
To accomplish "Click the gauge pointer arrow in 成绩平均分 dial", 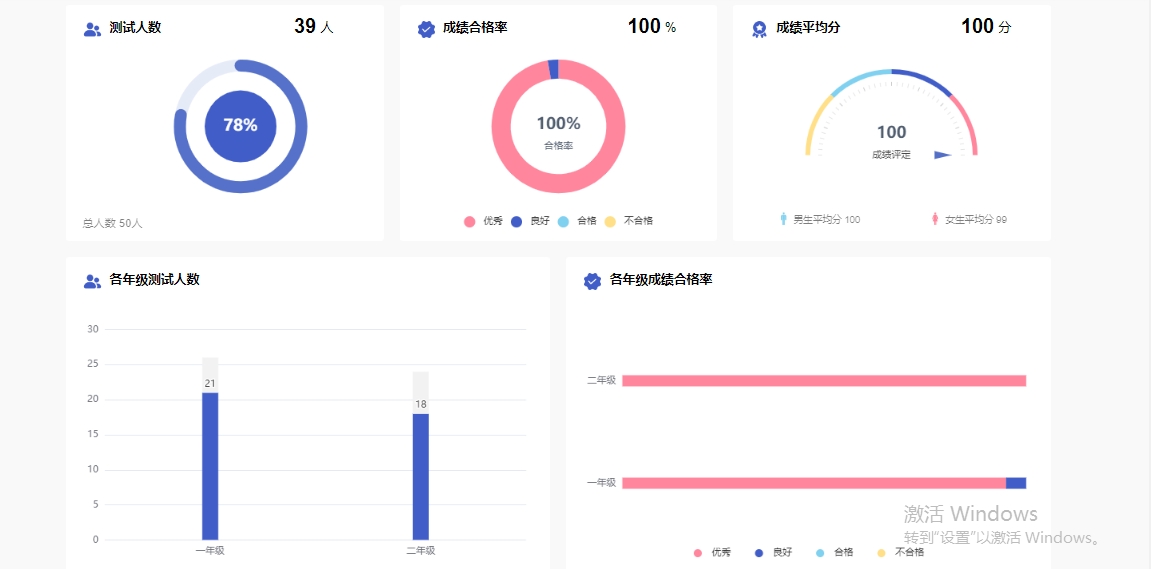I will [942, 155].
